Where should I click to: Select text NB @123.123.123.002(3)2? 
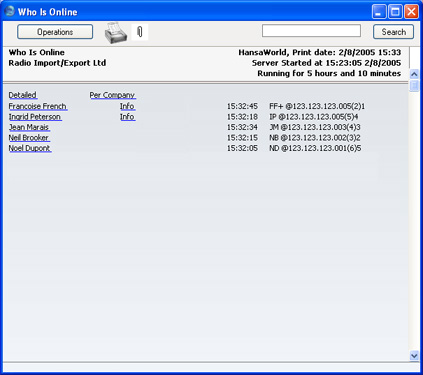(315, 138)
